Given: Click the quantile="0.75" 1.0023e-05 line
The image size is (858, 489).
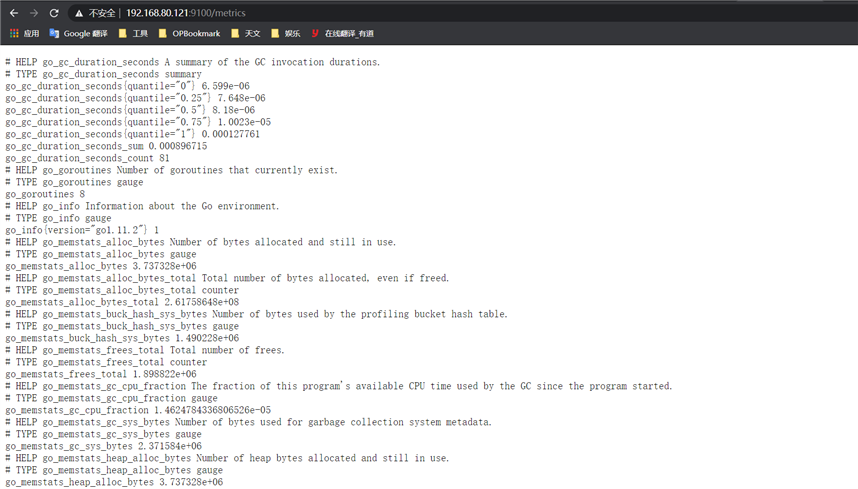Looking at the screenshot, I should 138,123.
